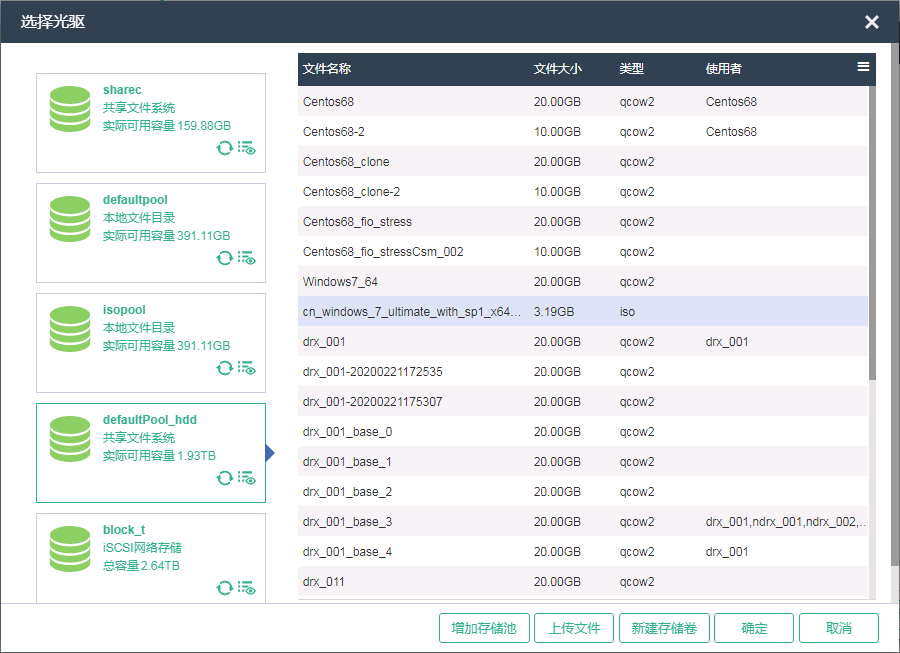Click the 增加存储池 button

[x=484, y=628]
